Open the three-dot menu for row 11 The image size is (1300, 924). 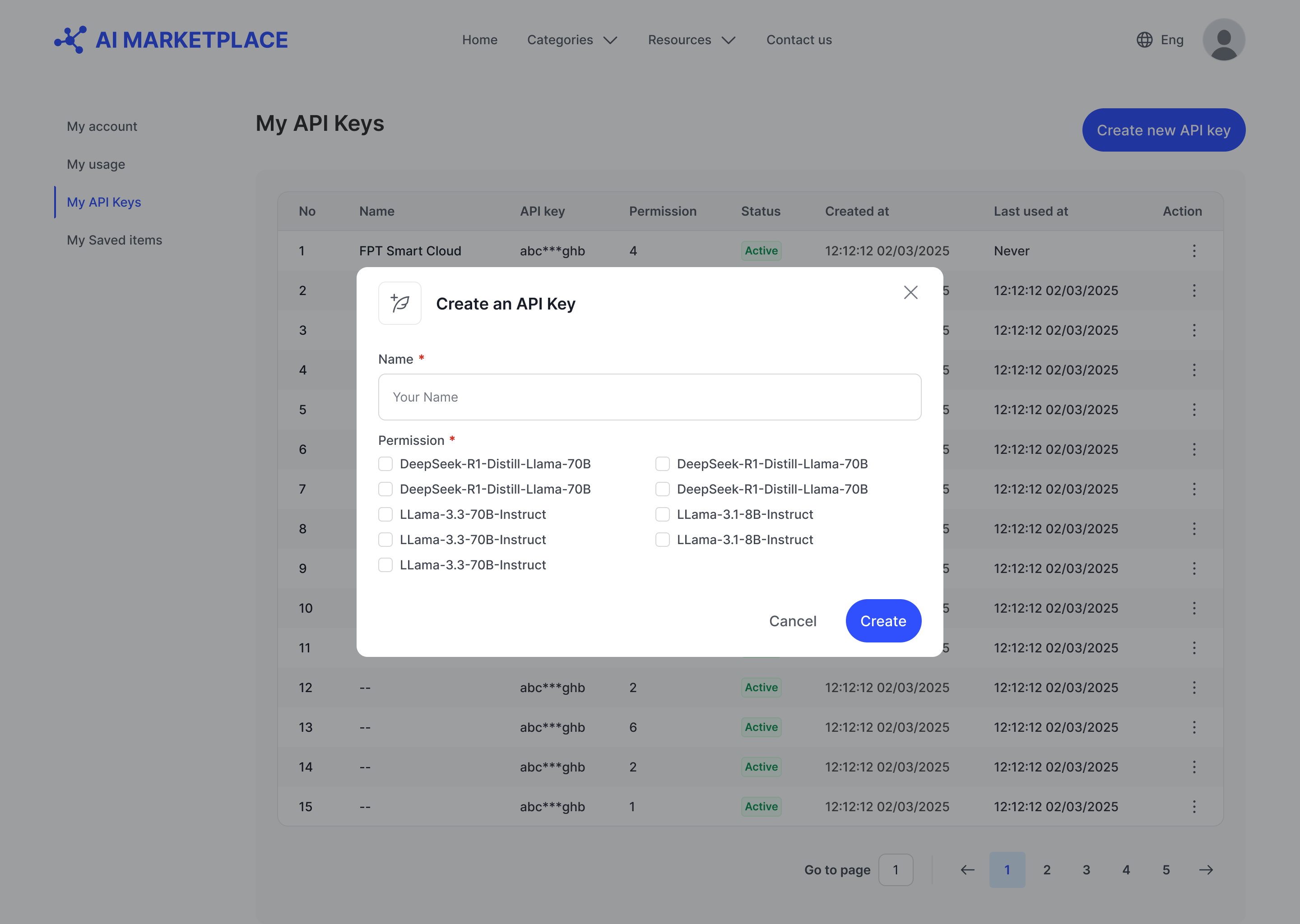point(1194,648)
